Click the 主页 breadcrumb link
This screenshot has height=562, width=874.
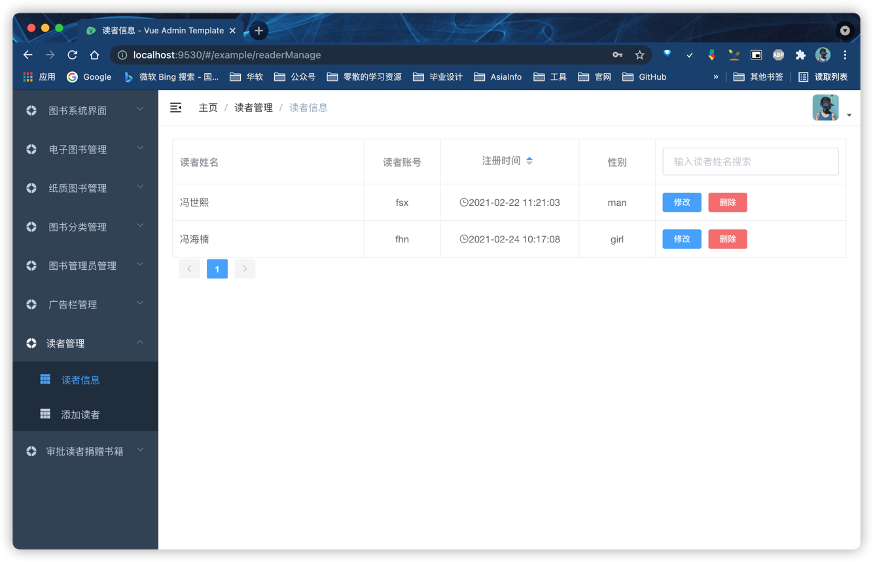208,108
